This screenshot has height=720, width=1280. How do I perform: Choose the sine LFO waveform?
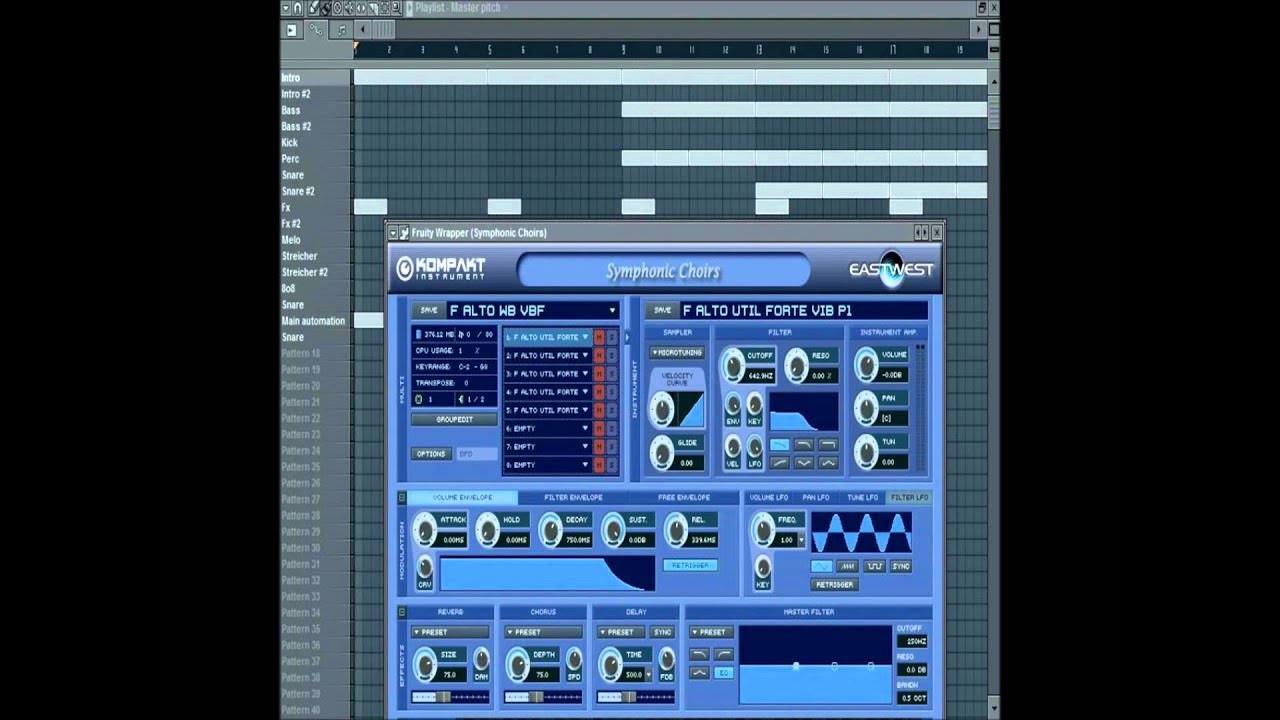(822, 566)
